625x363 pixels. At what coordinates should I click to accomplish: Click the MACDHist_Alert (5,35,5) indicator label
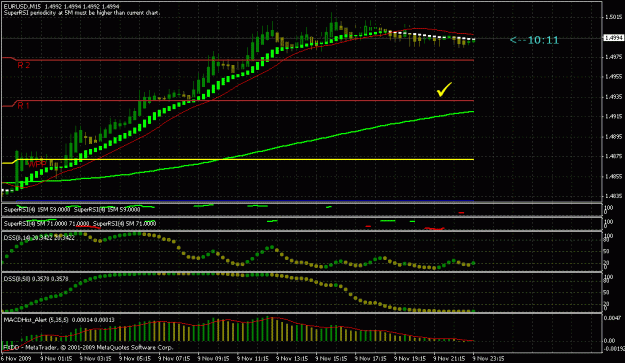[x=59, y=320]
